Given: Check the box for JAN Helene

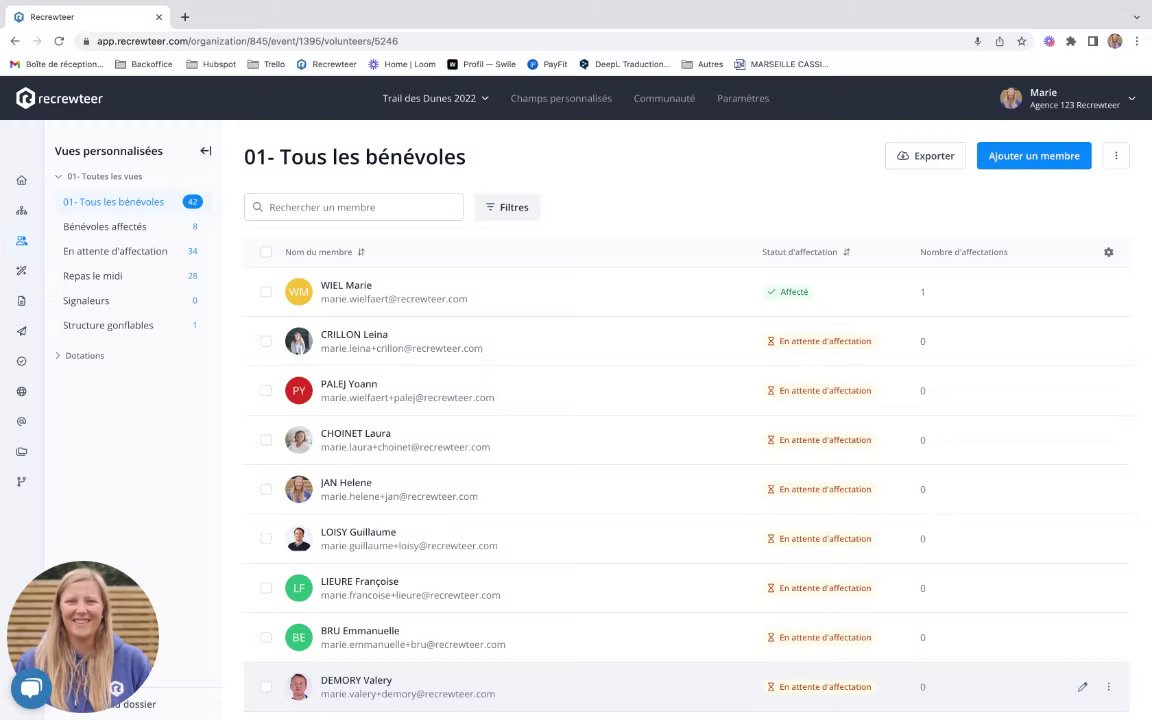Looking at the screenshot, I should (266, 489).
